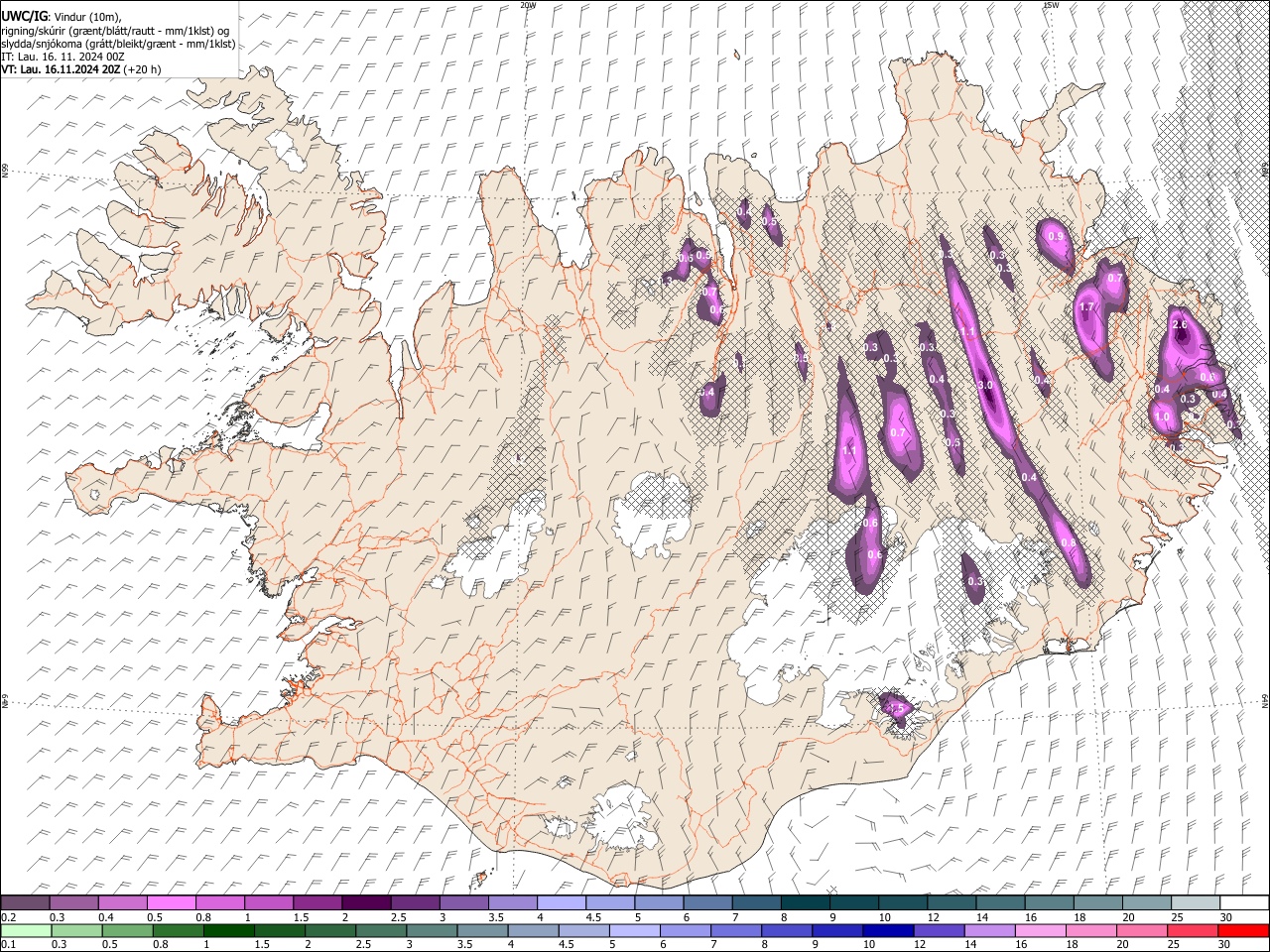
Task: Click the 15W longitude label at top
Action: (x=1050, y=5)
